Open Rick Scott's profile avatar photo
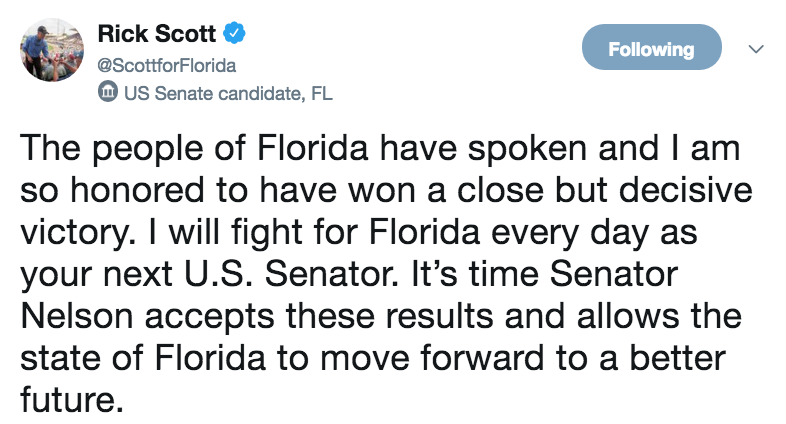Screen dimensions: 786x424 (x=52, y=50)
